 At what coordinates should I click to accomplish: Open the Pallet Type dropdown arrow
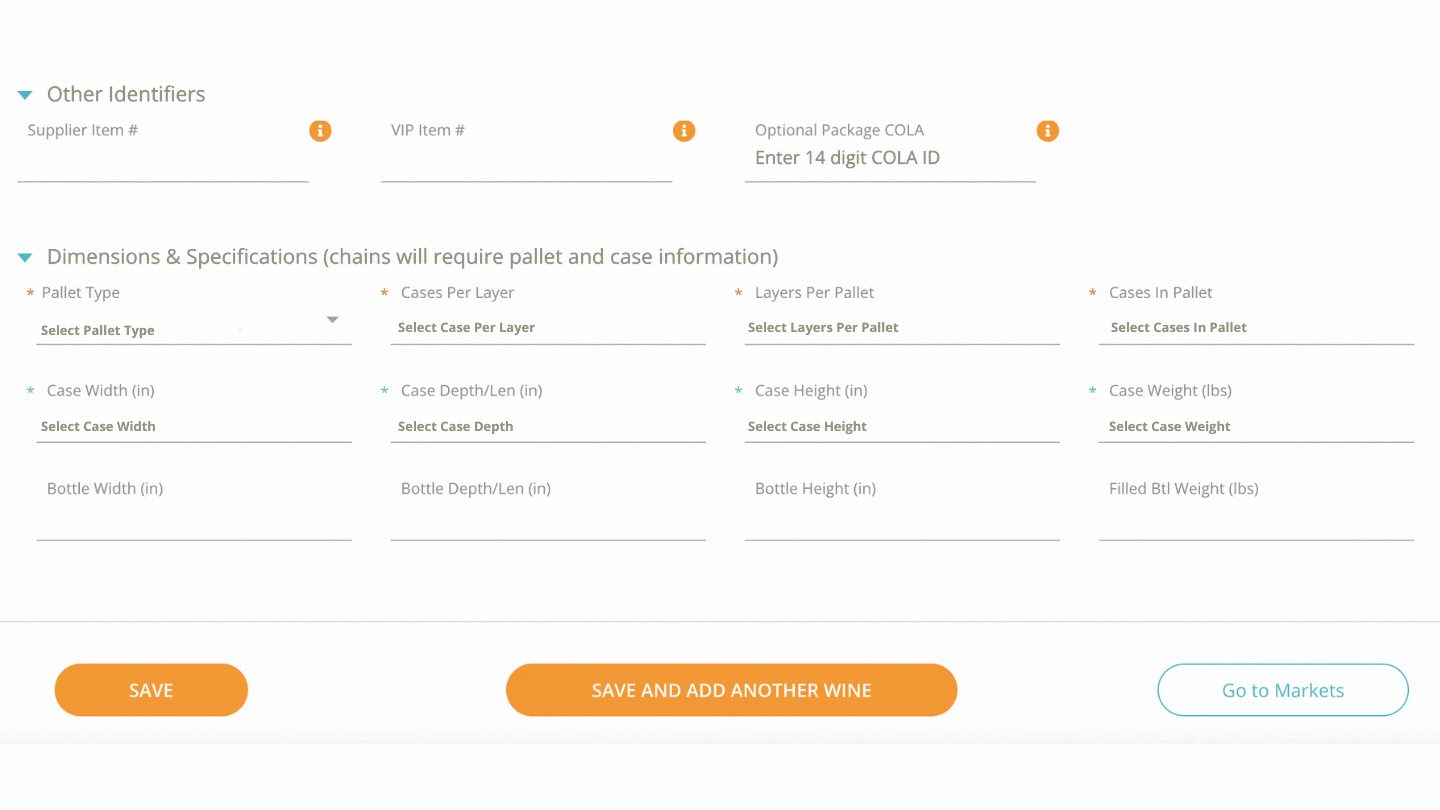[x=332, y=318]
